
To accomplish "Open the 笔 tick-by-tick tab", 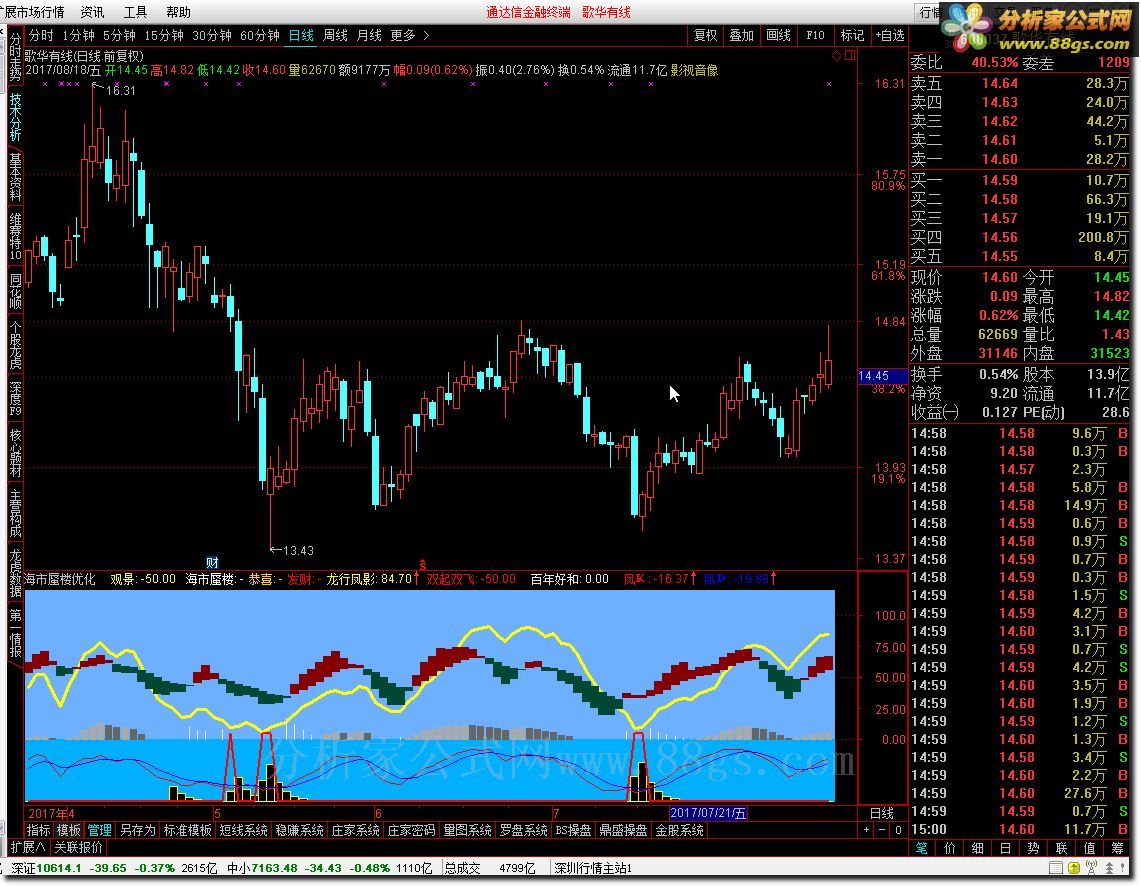I will tap(921, 847).
